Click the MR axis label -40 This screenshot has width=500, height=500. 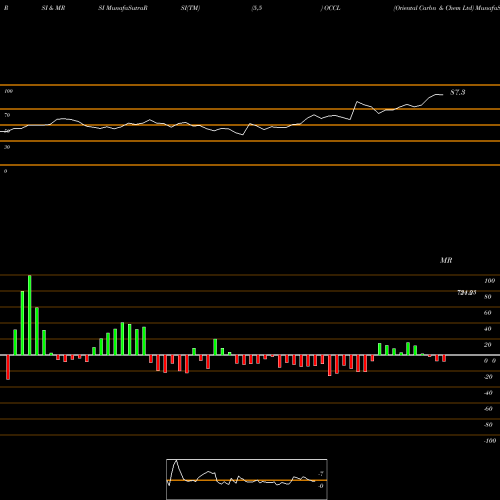[x=488, y=393]
